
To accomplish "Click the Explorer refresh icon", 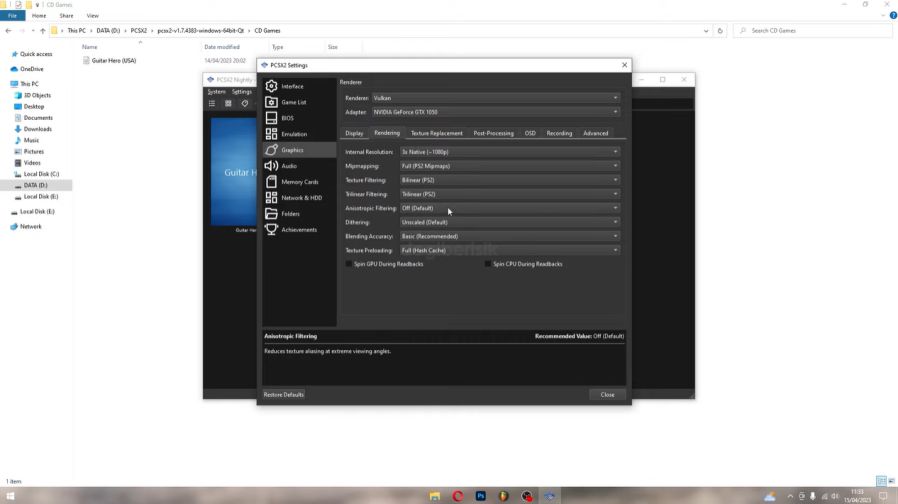I will [720, 31].
